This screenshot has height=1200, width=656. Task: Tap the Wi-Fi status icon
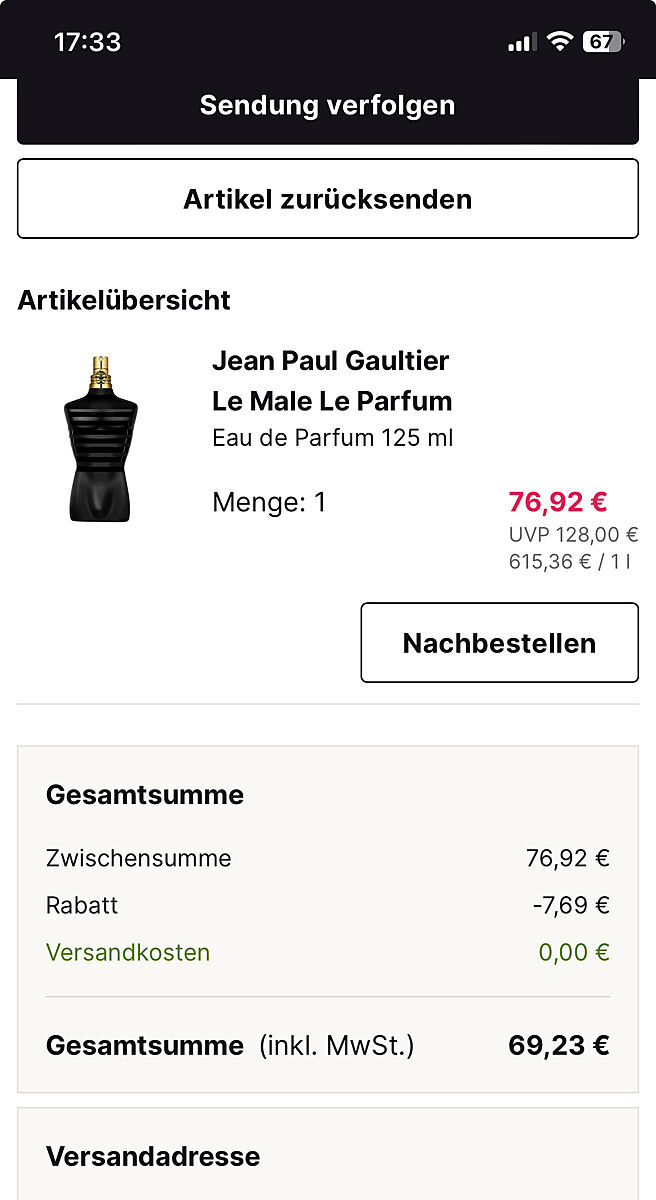(x=559, y=42)
